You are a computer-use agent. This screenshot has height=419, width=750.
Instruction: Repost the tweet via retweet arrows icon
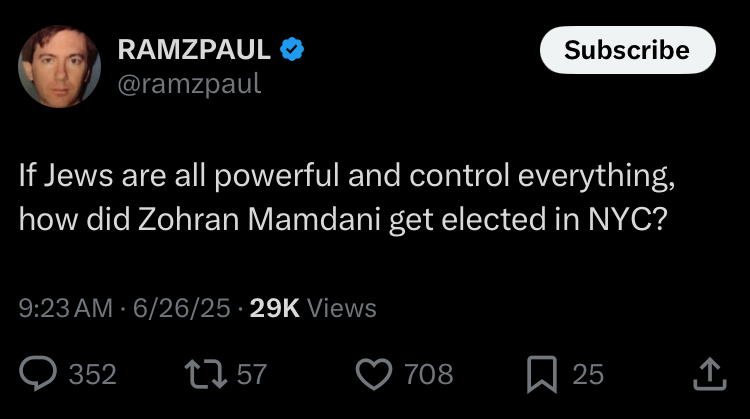point(206,374)
